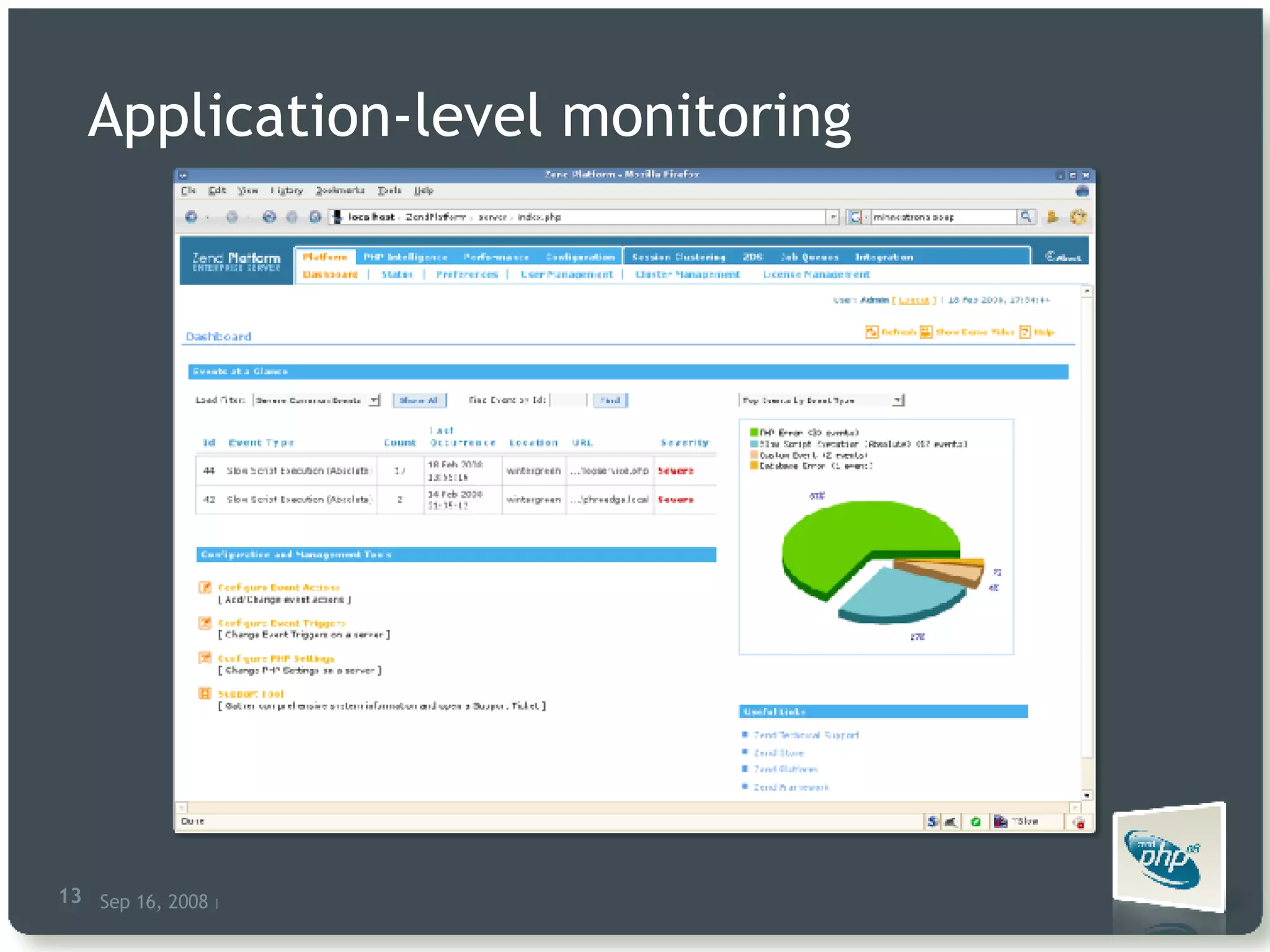Click the Show Demo Video icon
This screenshot has height=952, width=1270.
pos(926,332)
